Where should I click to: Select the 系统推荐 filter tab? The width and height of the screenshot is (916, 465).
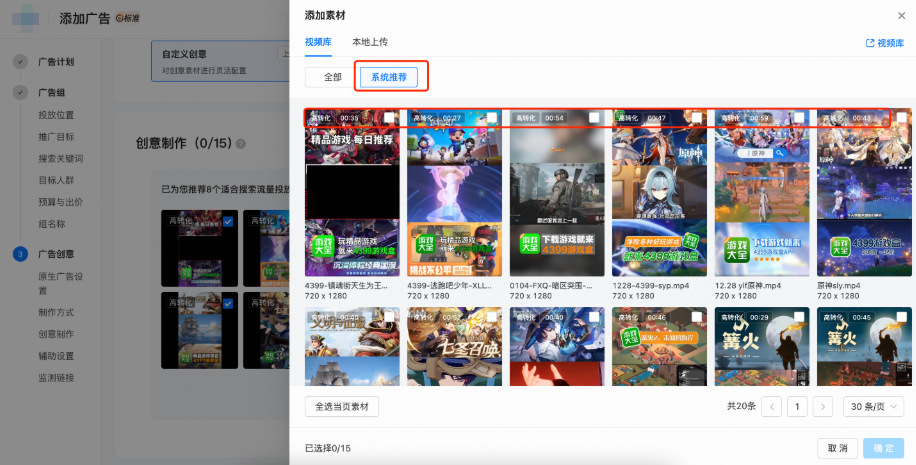point(388,77)
